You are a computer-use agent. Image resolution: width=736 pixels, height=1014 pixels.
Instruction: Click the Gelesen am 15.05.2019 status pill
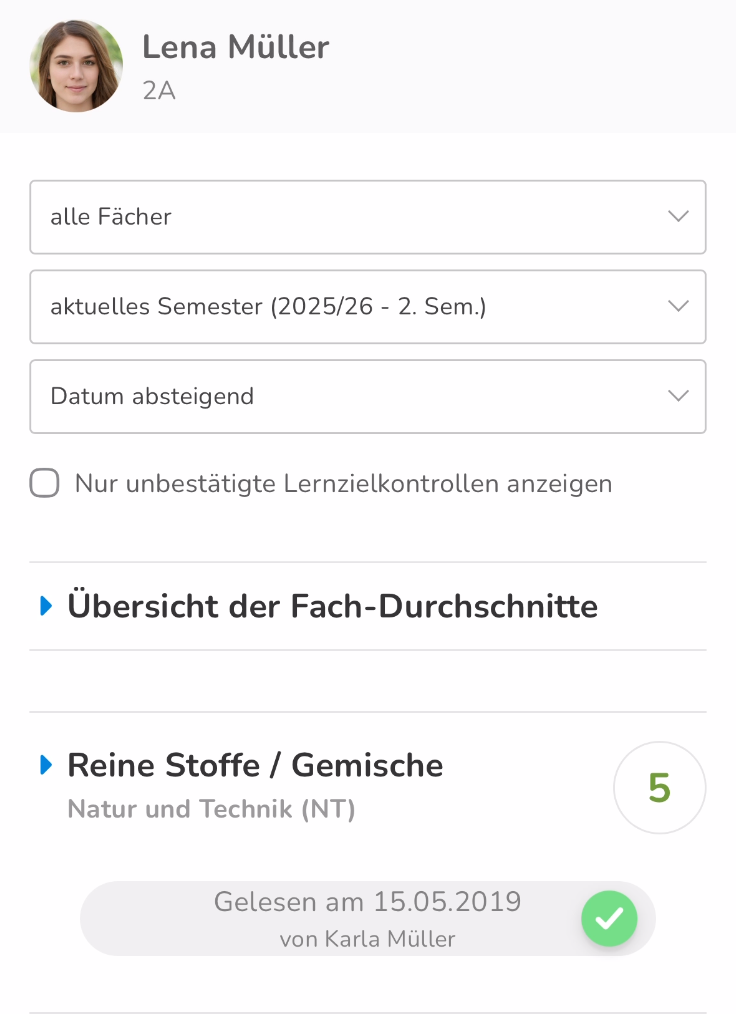pyautogui.click(x=367, y=918)
